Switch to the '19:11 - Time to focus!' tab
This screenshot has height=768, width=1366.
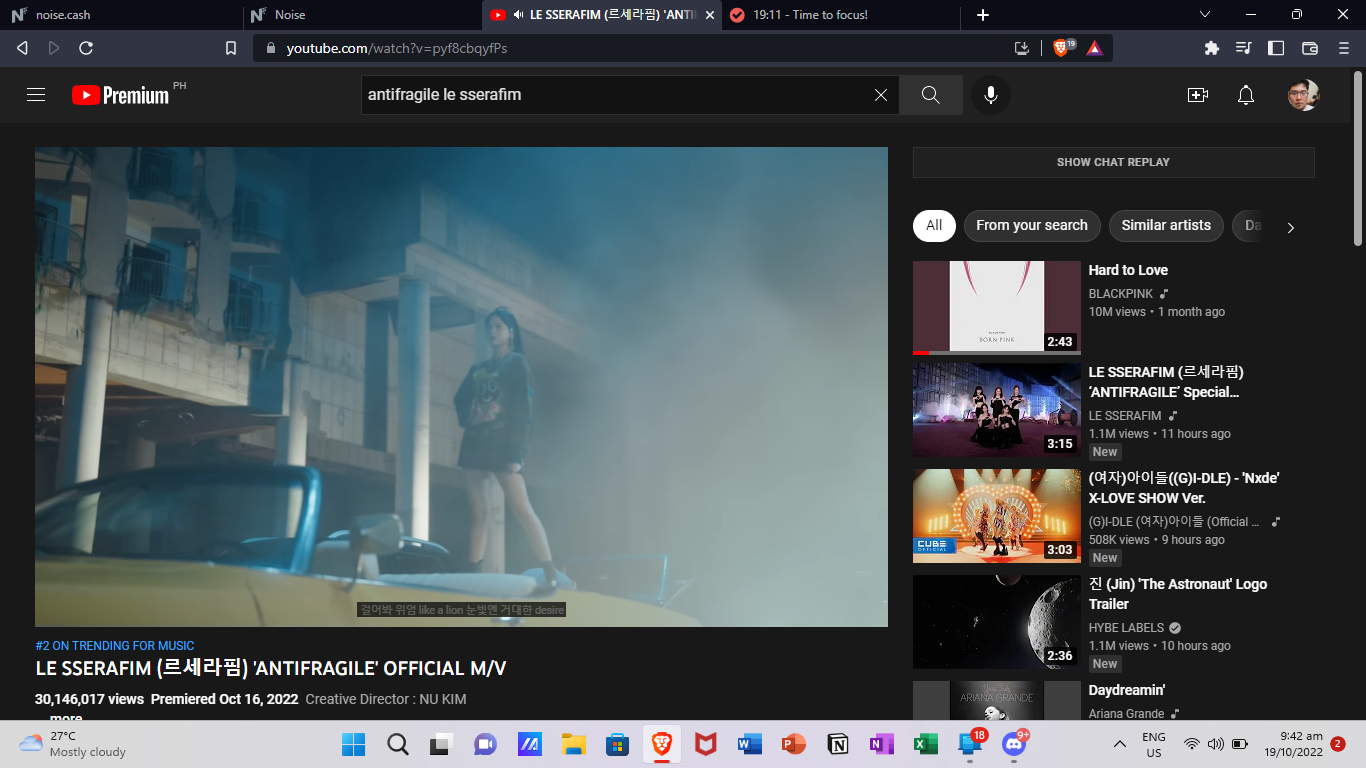click(x=840, y=15)
